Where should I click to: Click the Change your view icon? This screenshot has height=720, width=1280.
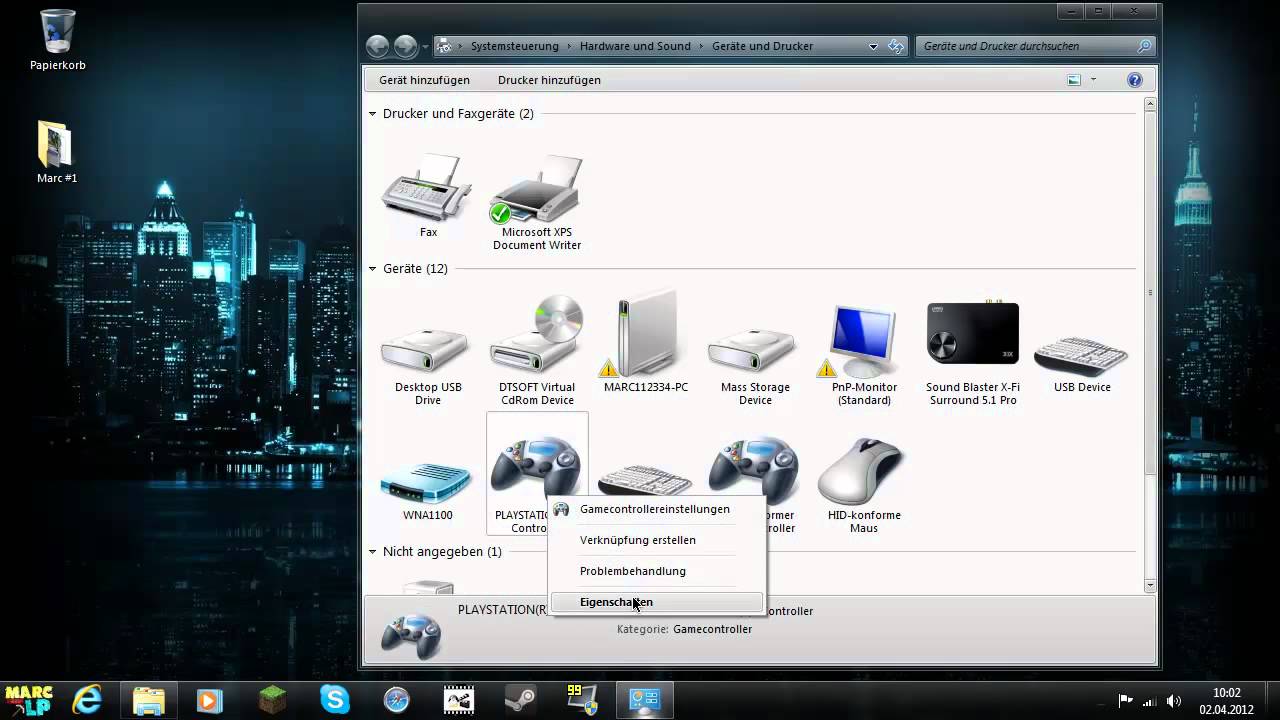(x=1074, y=80)
